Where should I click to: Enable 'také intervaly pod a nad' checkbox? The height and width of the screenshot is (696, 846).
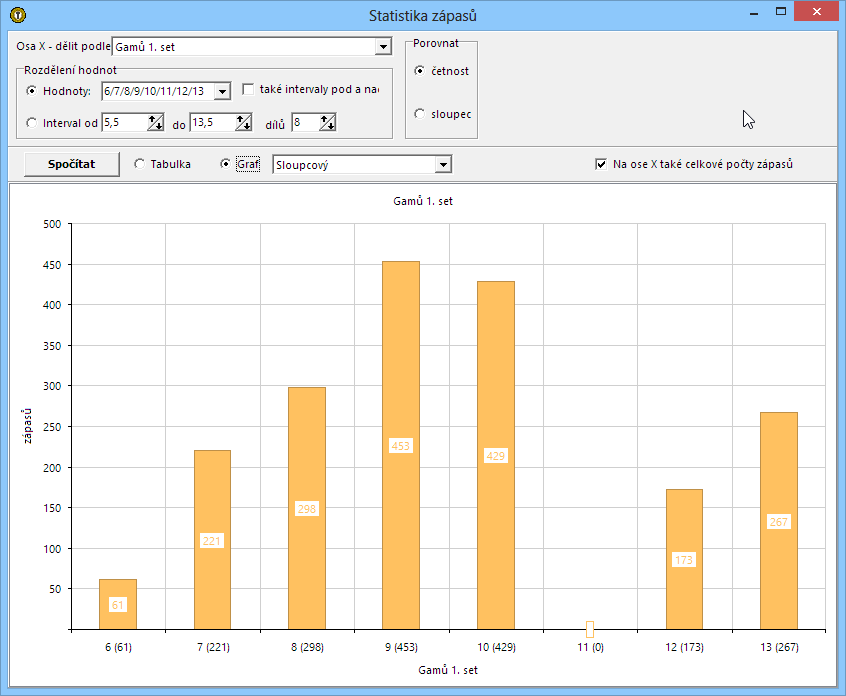click(x=249, y=90)
